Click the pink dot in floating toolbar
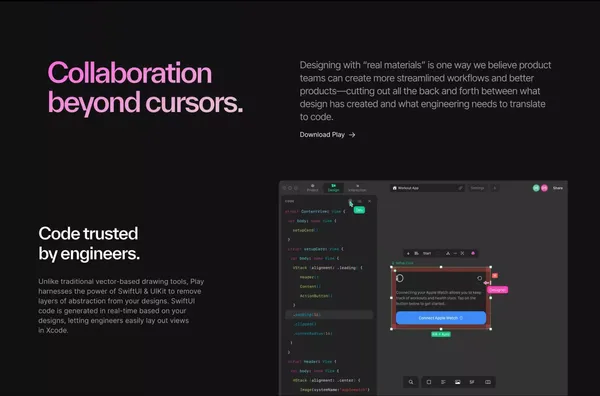600x396 pixels. tap(473, 253)
